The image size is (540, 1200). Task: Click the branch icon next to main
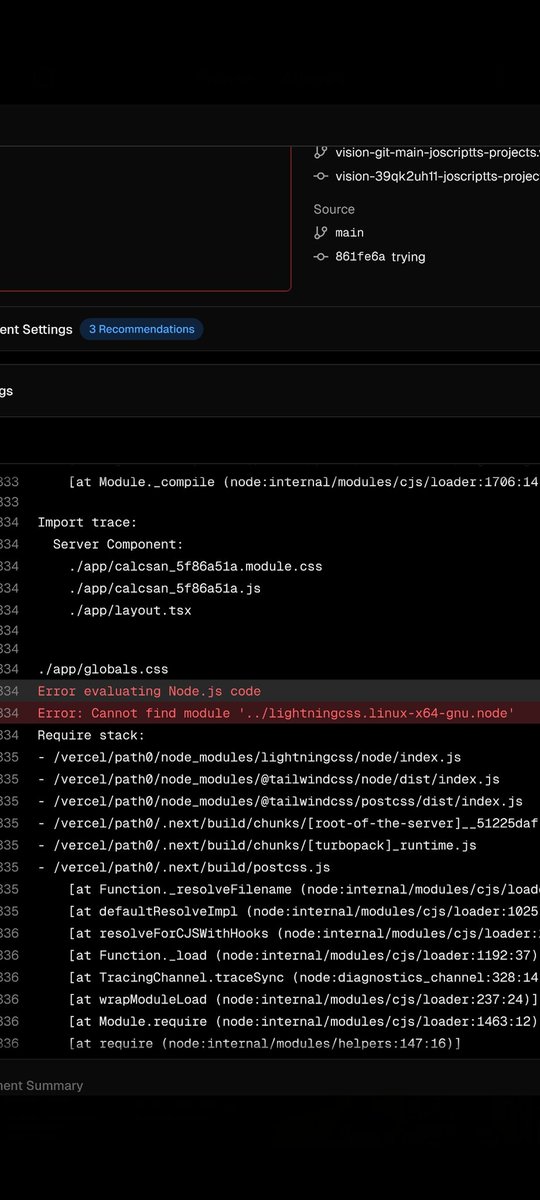[321, 233]
